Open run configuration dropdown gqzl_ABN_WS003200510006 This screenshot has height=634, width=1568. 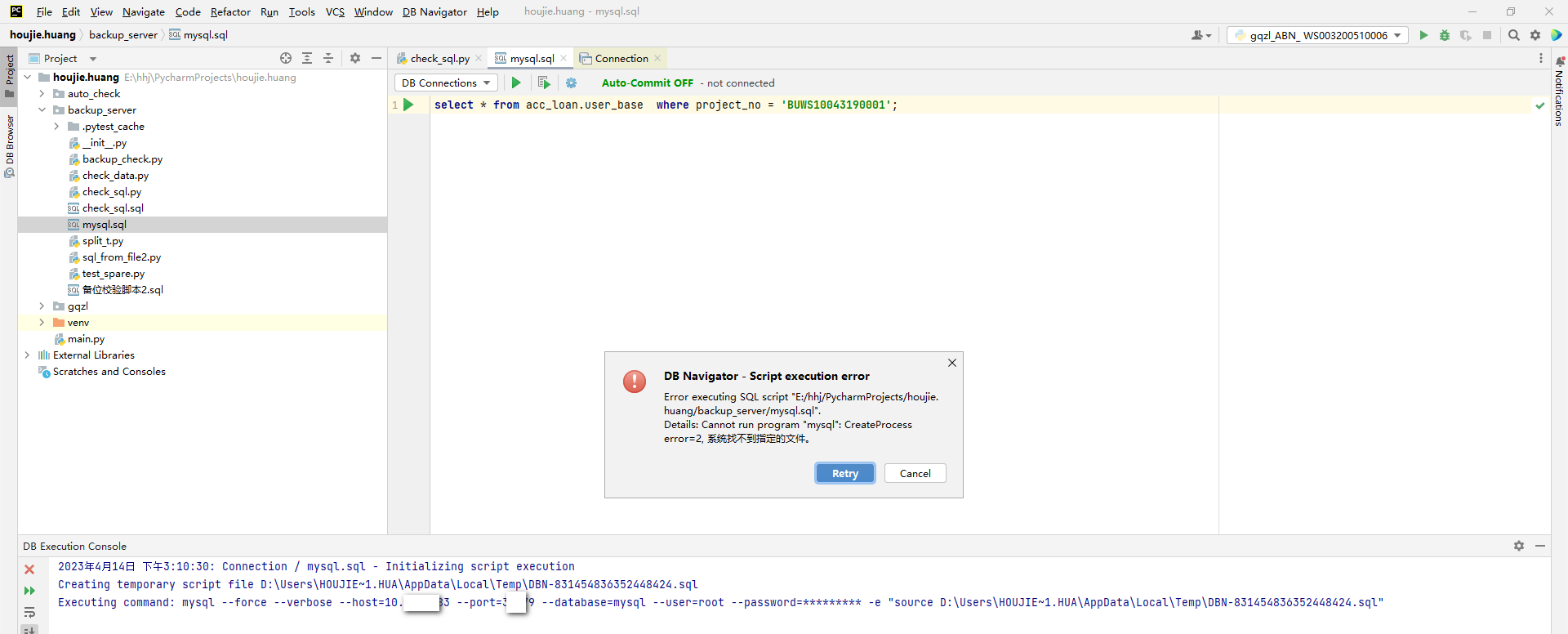point(1317,35)
